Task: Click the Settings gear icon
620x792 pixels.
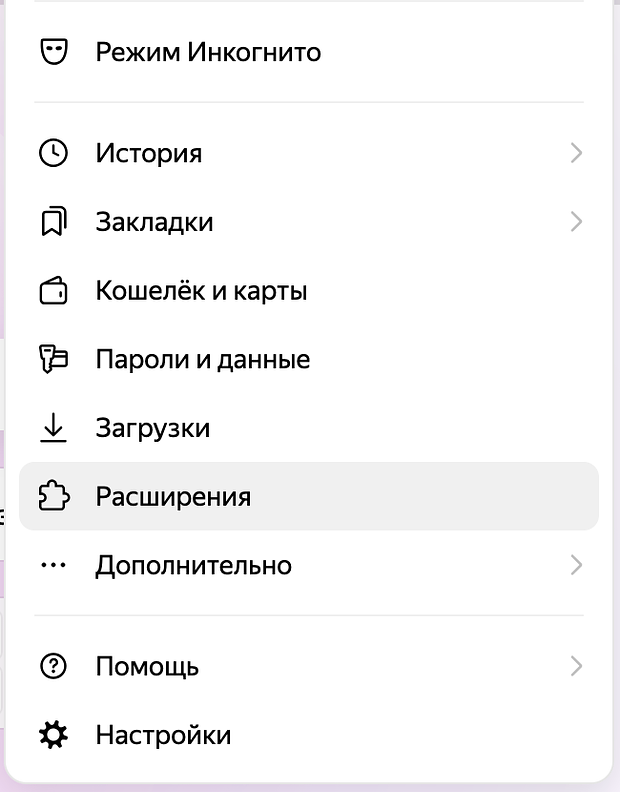Action: [x=53, y=736]
